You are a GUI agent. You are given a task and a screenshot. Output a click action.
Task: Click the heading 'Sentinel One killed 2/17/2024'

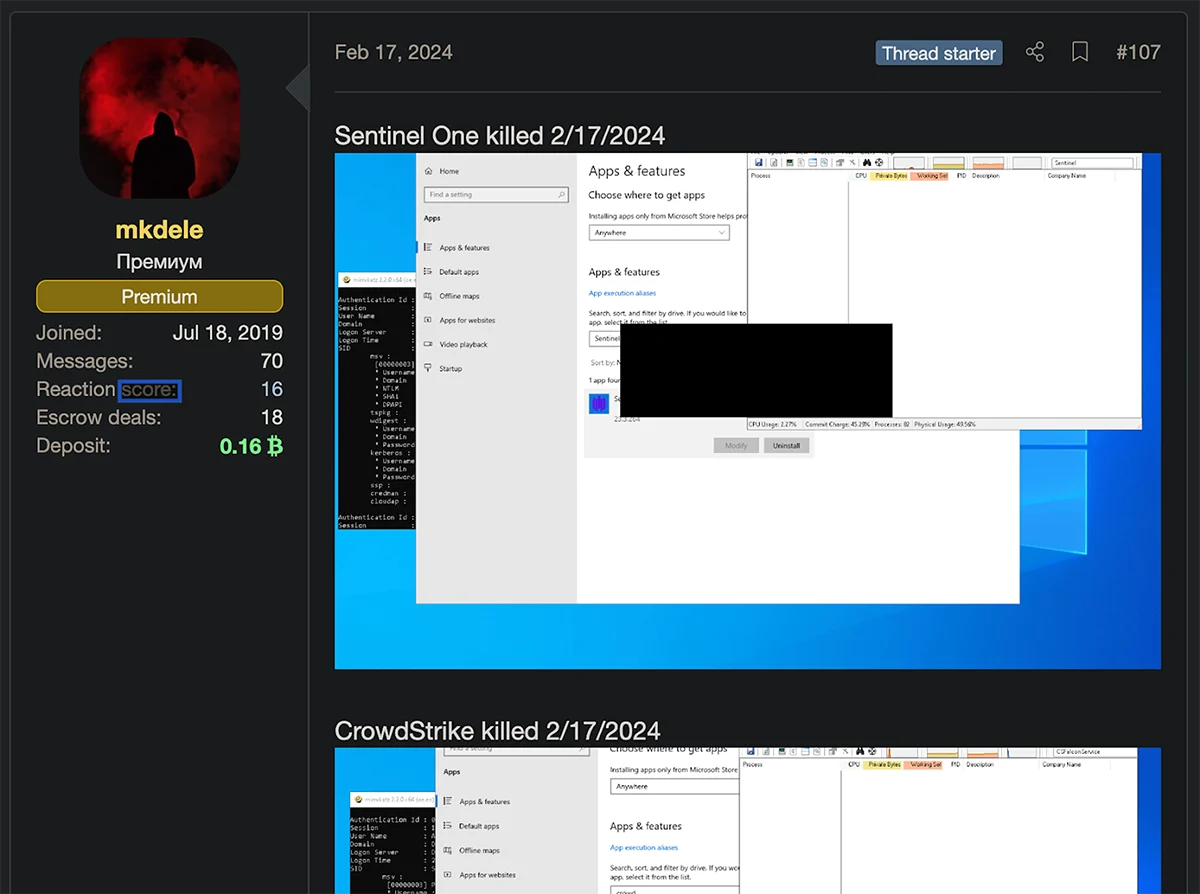click(x=500, y=135)
